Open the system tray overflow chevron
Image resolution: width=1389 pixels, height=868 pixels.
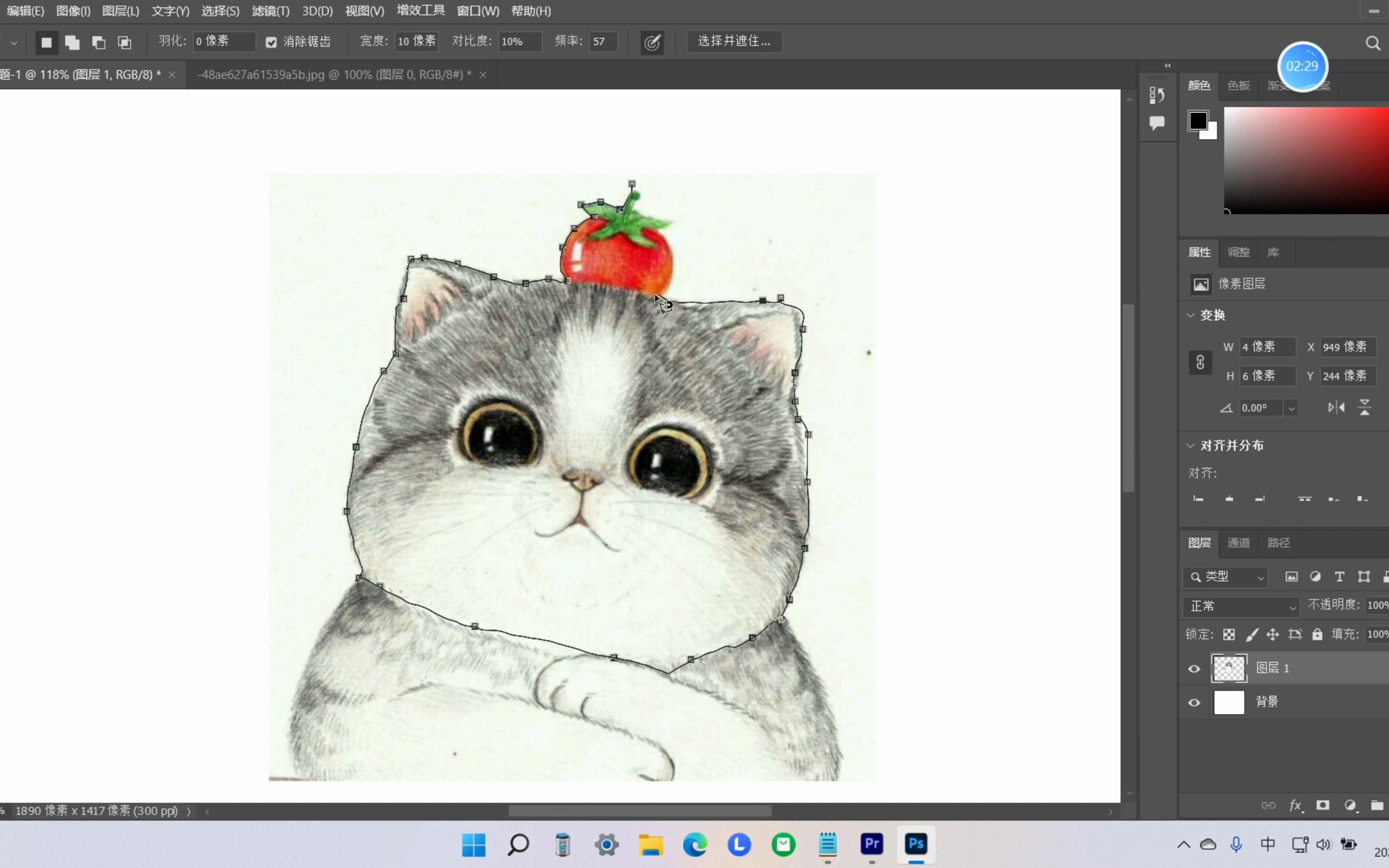1184,844
